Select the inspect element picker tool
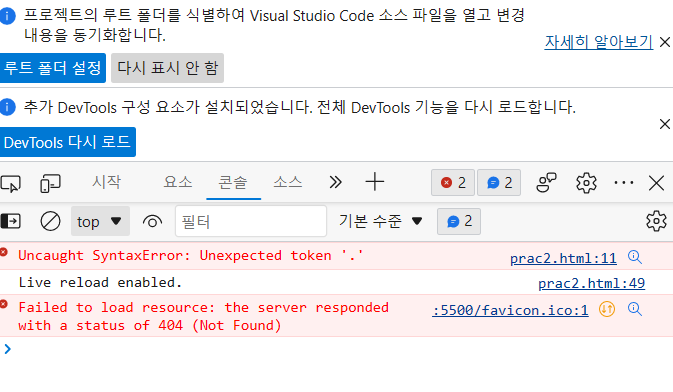The height and width of the screenshot is (392, 673). [11, 183]
